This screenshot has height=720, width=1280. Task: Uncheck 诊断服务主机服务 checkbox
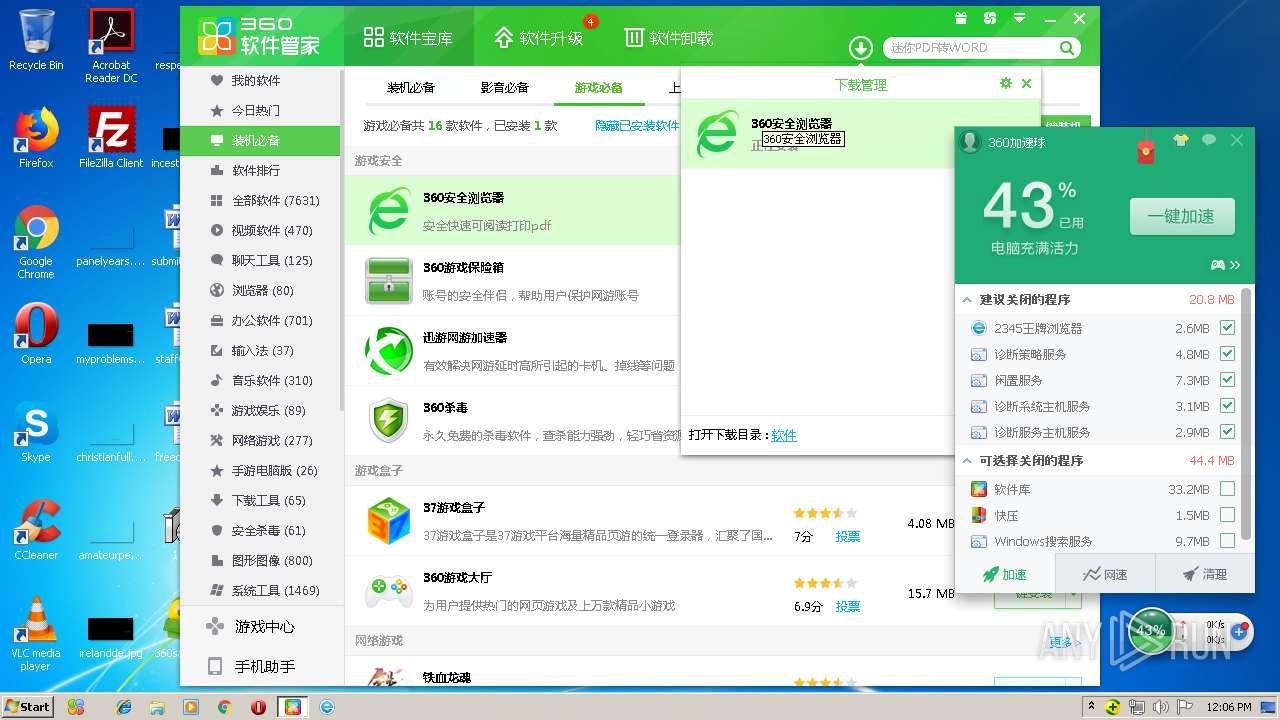click(x=1227, y=432)
